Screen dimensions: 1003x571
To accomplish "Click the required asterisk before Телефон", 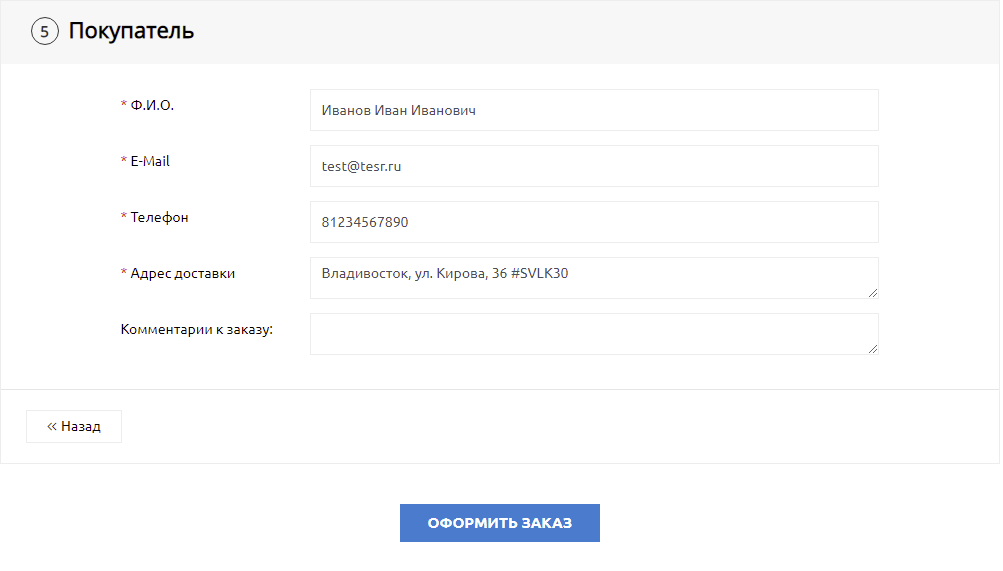I will (x=124, y=218).
